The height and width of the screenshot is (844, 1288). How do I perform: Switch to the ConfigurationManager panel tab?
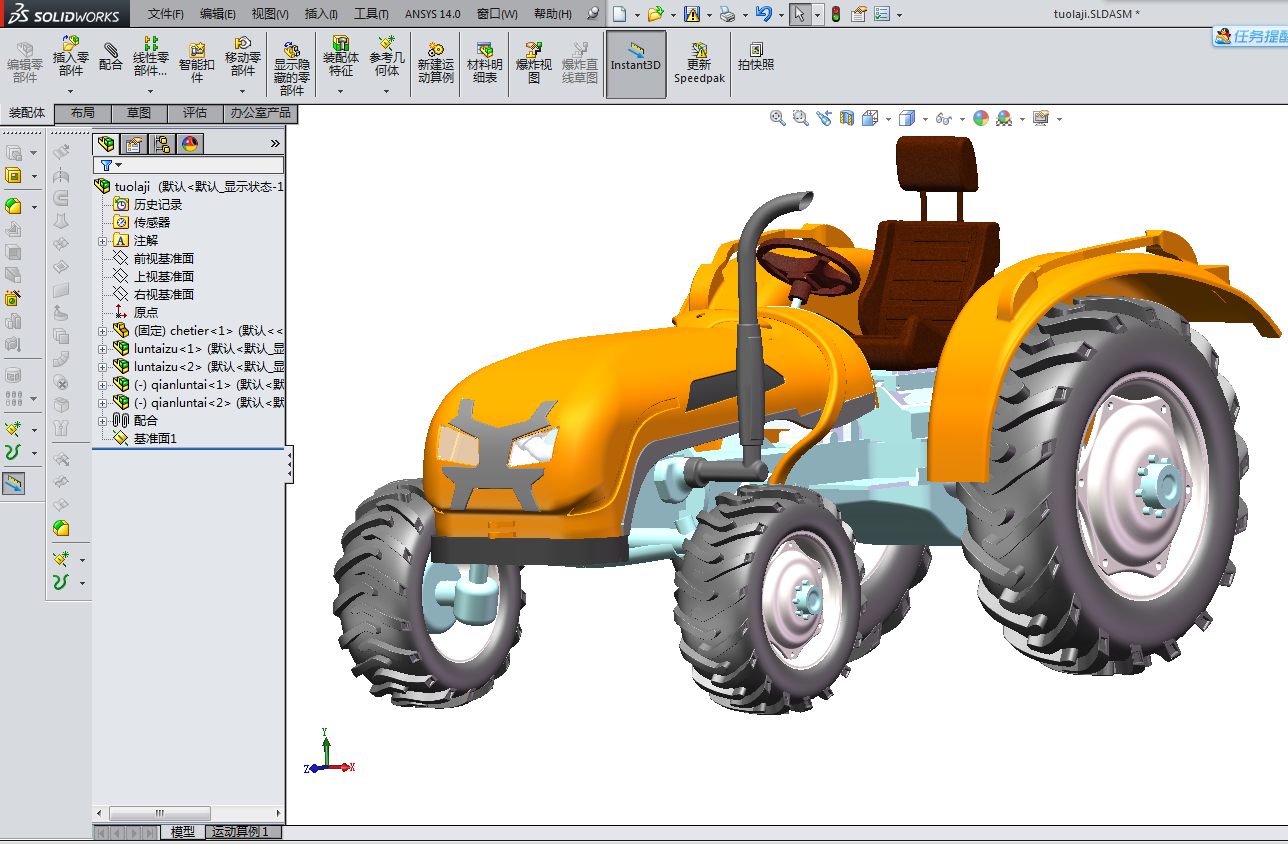coord(162,144)
